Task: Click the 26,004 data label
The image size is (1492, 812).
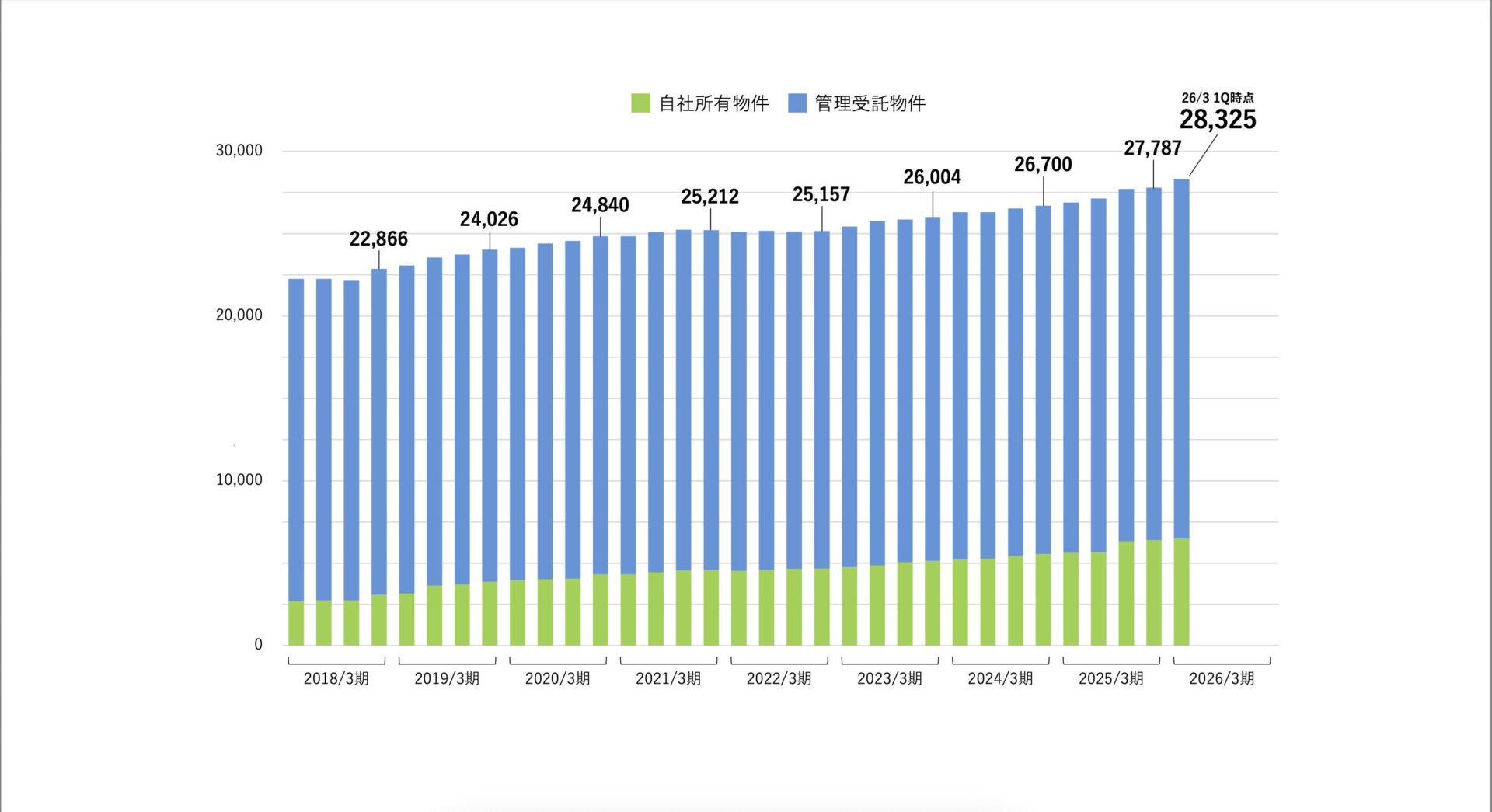Action: [x=932, y=177]
